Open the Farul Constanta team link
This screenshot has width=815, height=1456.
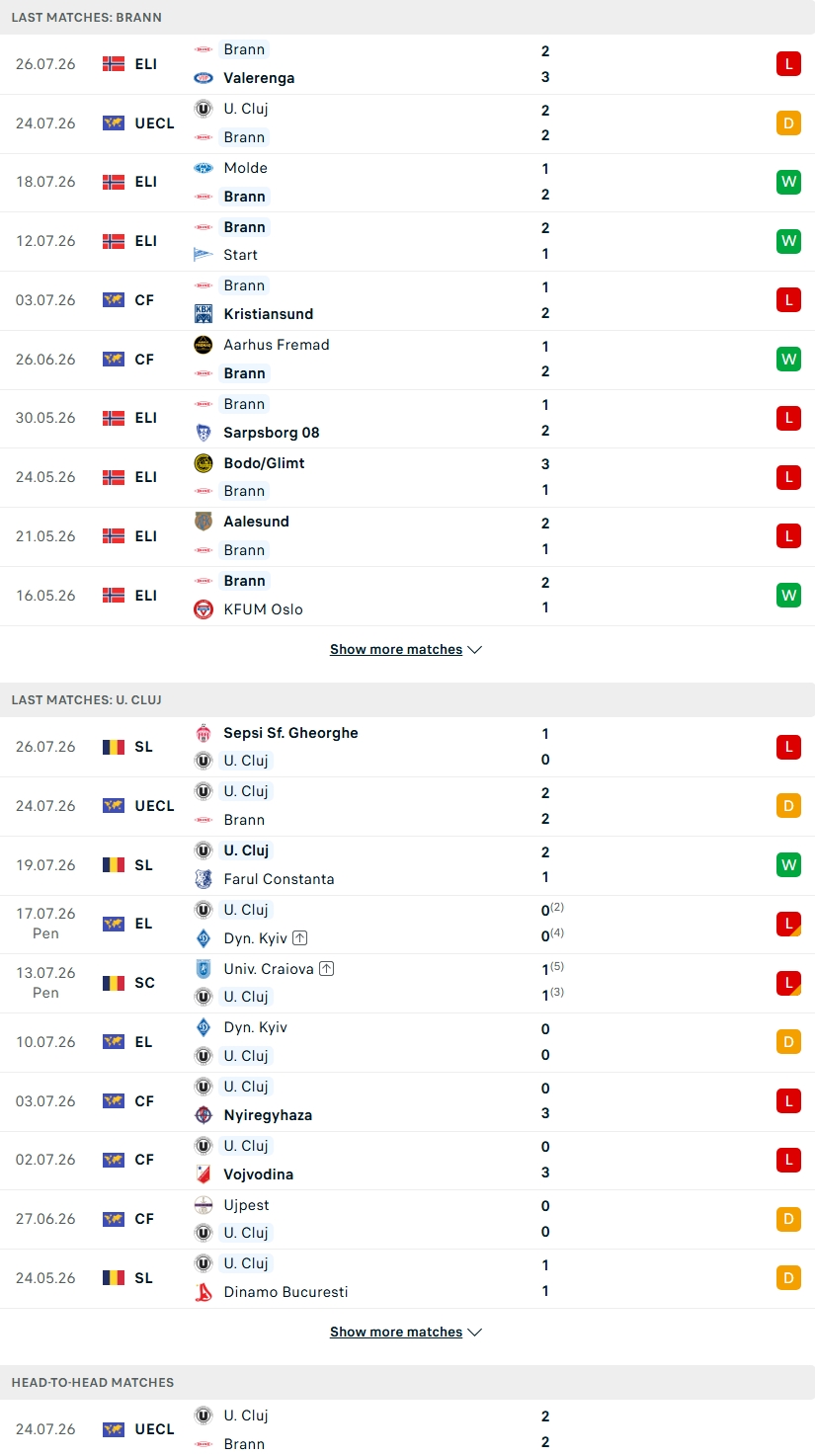pyautogui.click(x=279, y=879)
